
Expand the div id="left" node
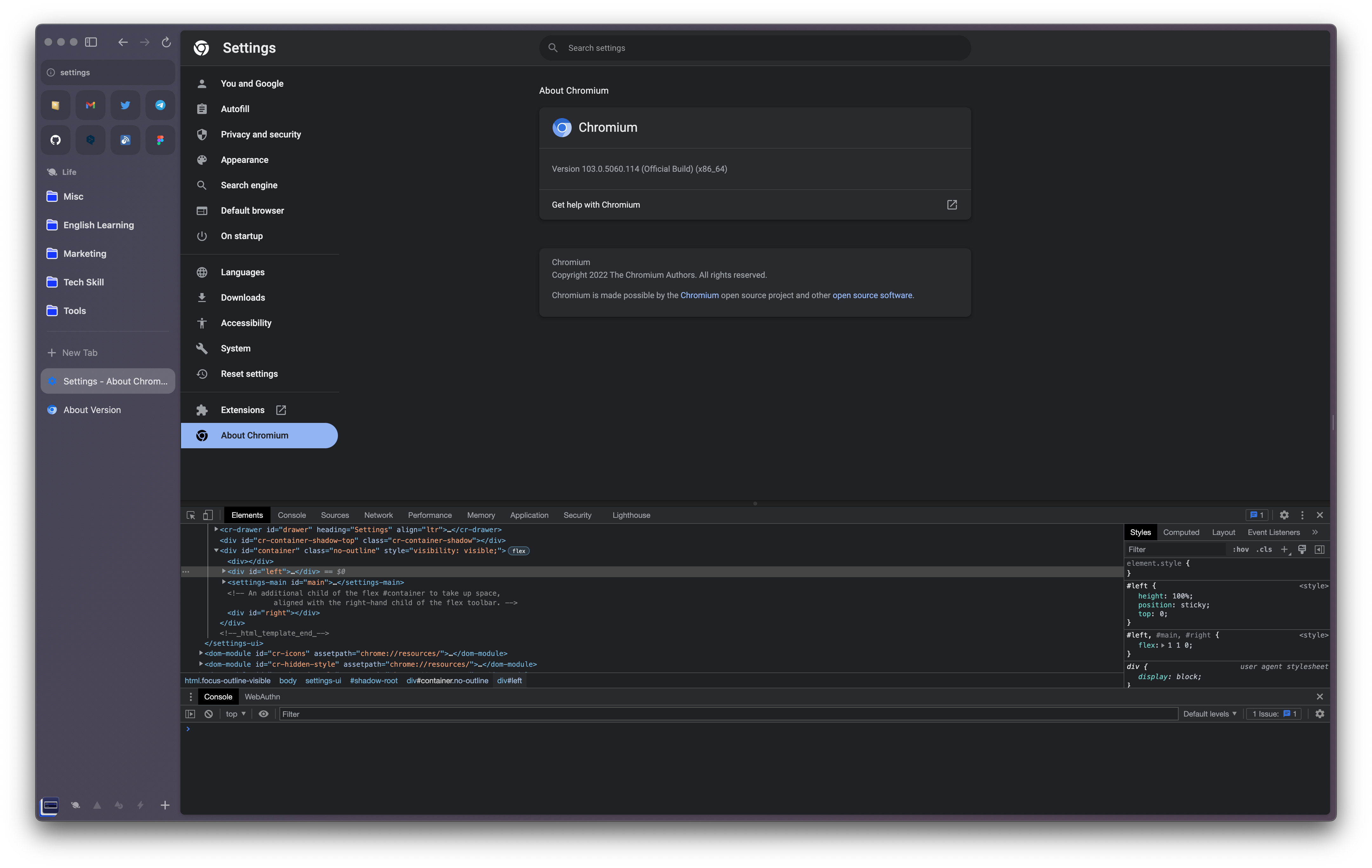click(224, 571)
